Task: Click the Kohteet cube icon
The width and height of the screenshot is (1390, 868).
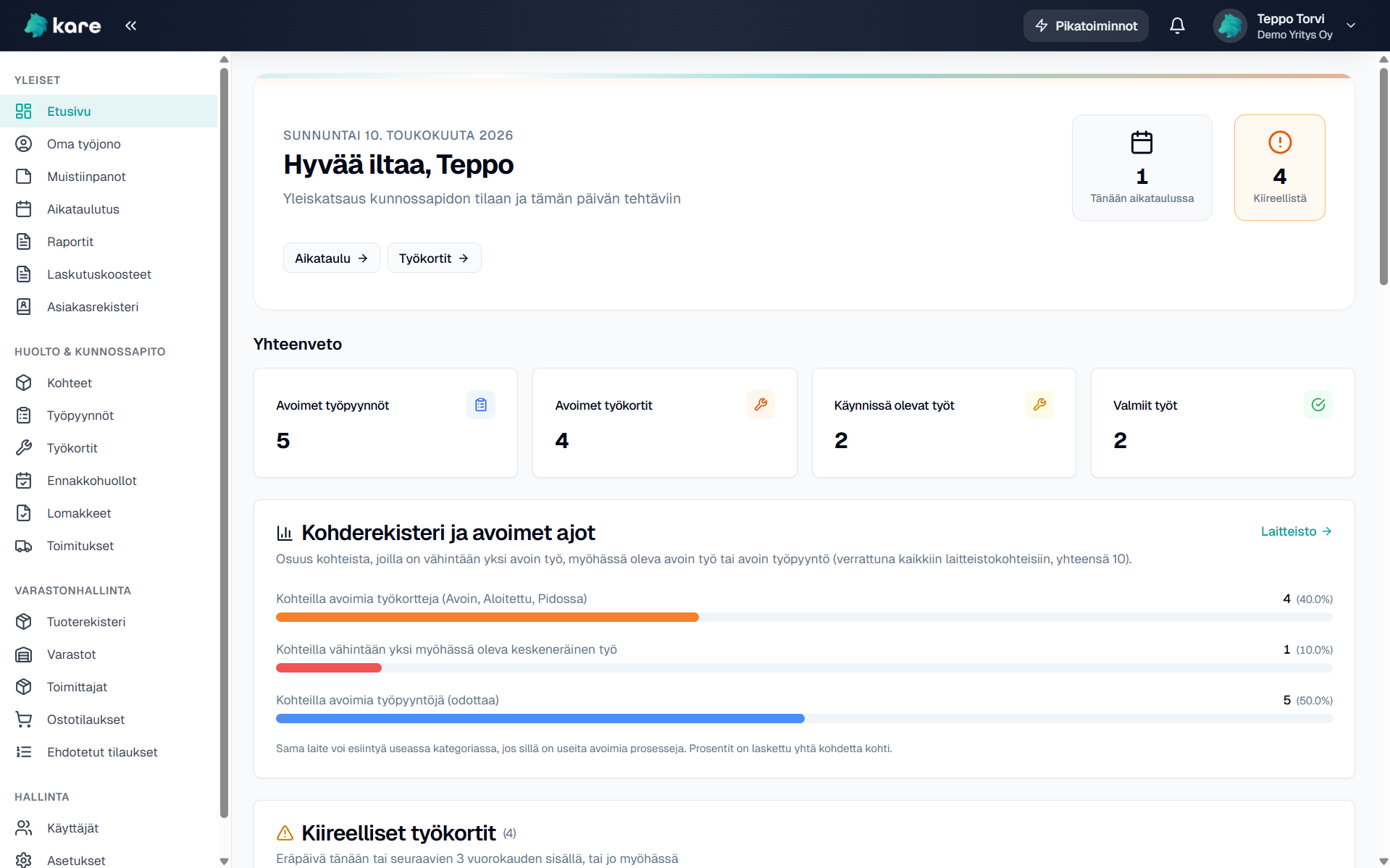Action: (x=24, y=382)
